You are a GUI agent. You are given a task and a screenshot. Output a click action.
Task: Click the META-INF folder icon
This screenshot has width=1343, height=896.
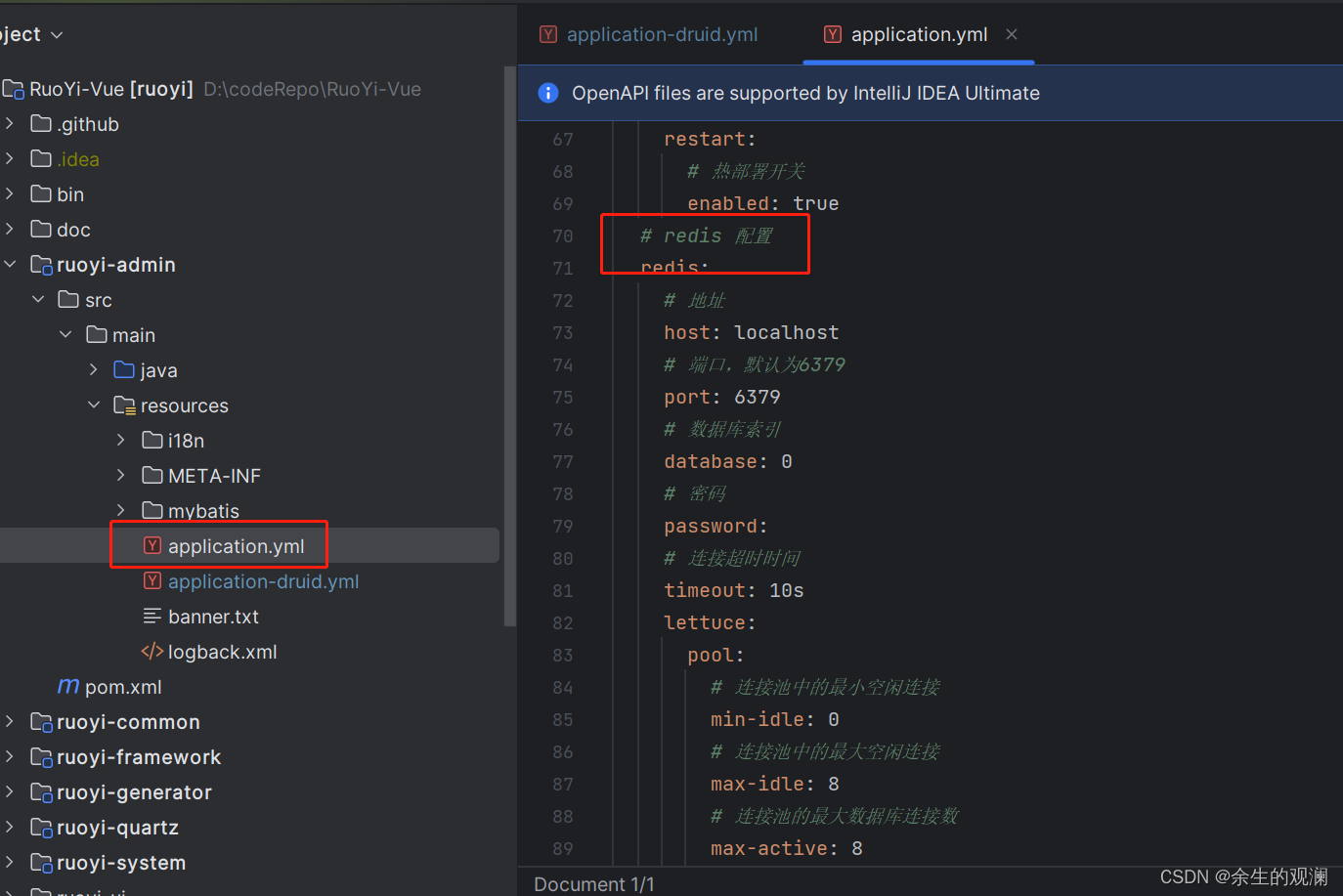[x=152, y=476]
